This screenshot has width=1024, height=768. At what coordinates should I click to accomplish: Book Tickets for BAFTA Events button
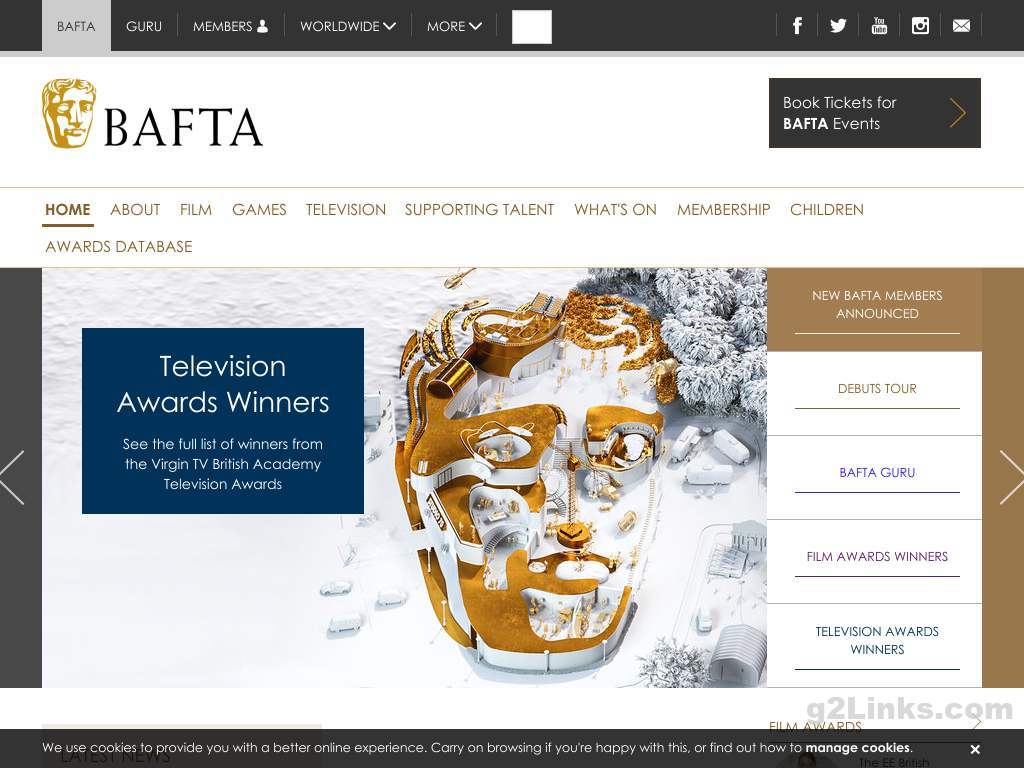click(874, 113)
